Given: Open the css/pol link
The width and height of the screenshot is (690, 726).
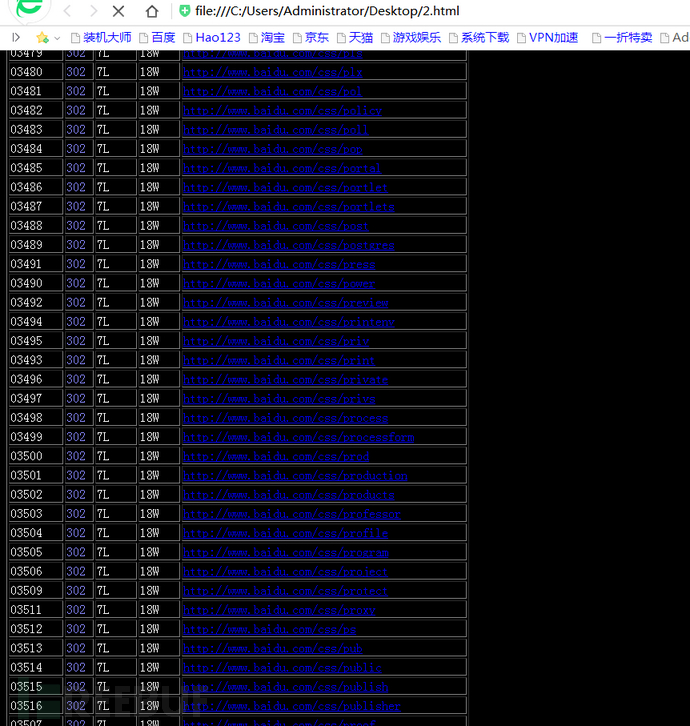Looking at the screenshot, I should pyautogui.click(x=272, y=92).
